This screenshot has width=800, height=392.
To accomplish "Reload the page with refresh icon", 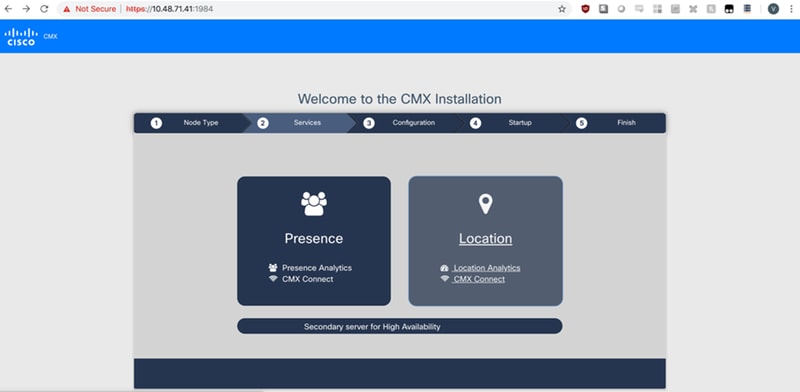I will pos(44,9).
